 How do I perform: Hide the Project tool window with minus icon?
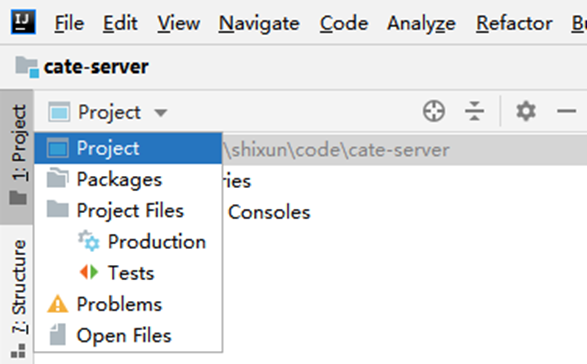point(566,111)
